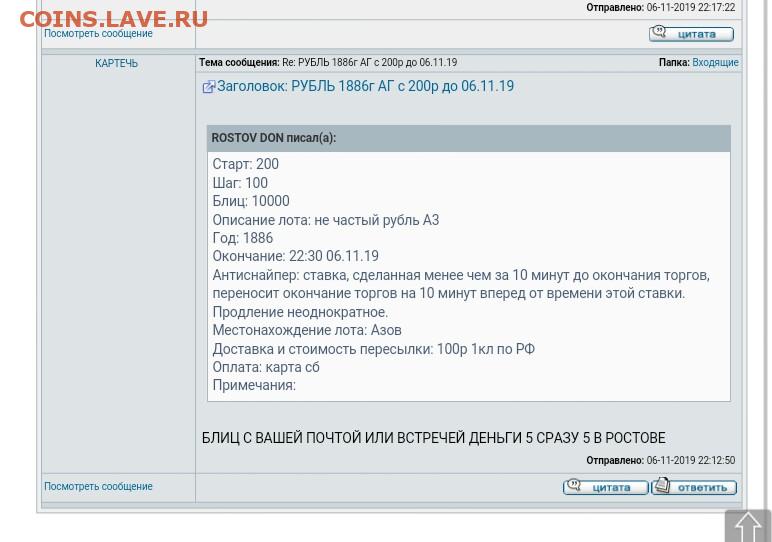Click the 'Блиц: 10000' line
Viewport: 772px width, 542px height.
[x=251, y=201]
